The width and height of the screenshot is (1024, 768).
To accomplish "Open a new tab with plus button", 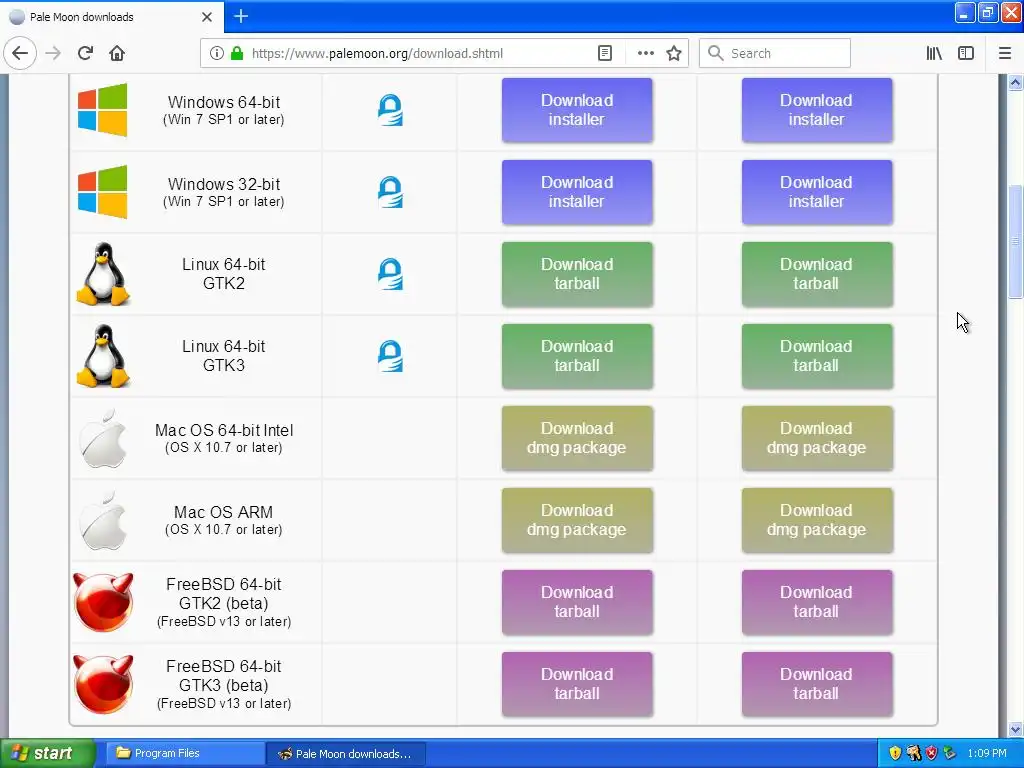I will 240,16.
